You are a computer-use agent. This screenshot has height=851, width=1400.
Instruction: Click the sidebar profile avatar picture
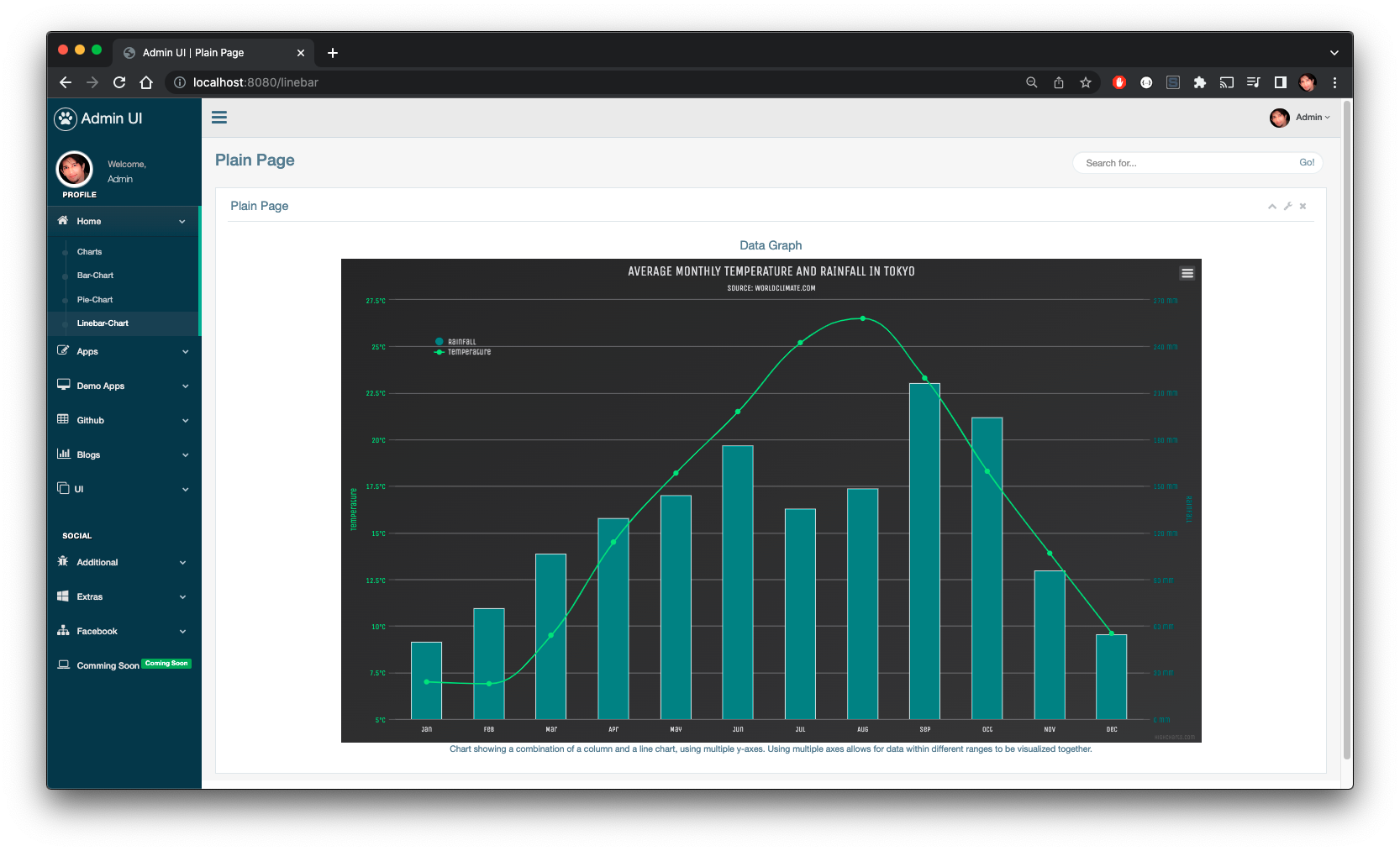[x=74, y=170]
